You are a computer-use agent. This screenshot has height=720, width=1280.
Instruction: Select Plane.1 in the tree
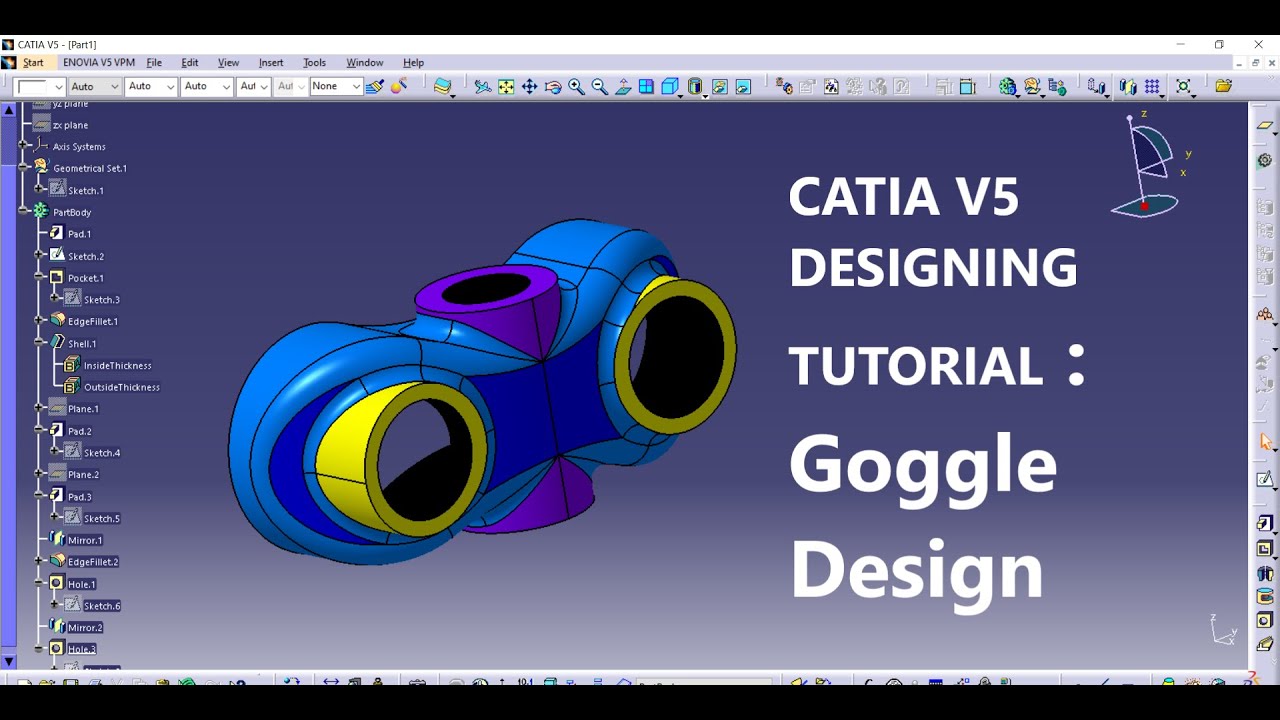coord(83,409)
